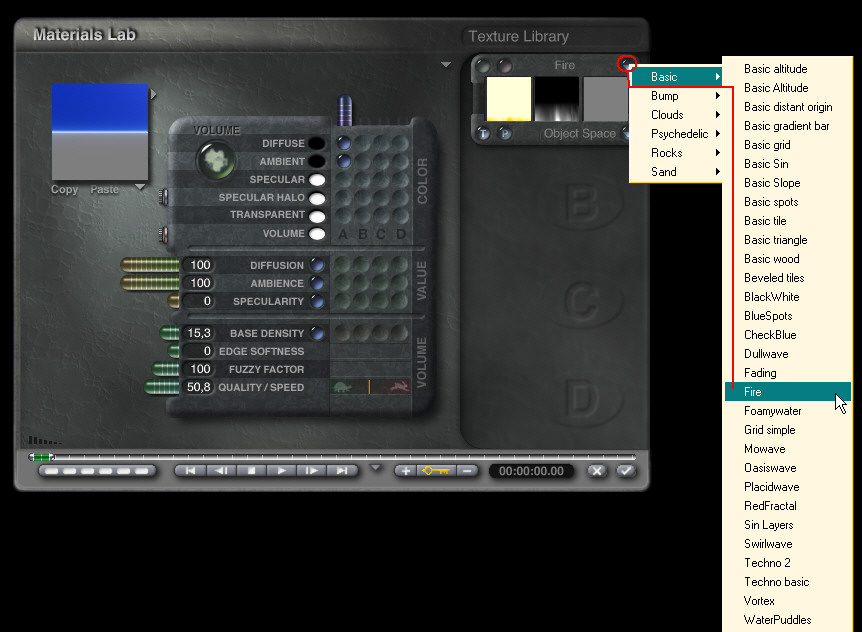
Task: Expand the Psychedelic submenu
Action: (675, 134)
